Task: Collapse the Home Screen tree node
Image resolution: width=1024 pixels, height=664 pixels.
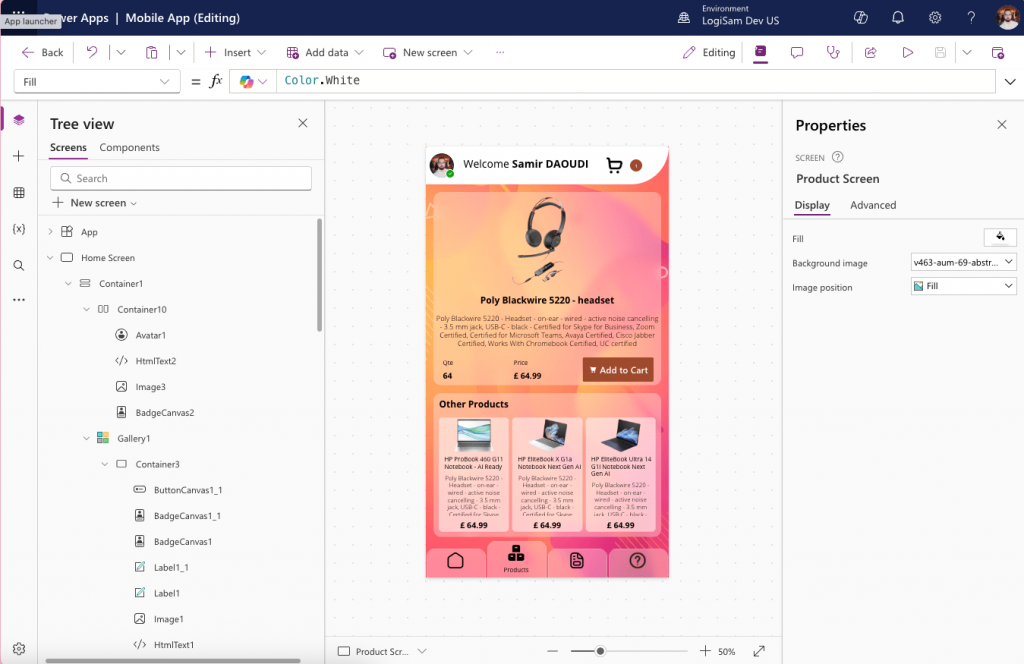Action: click(x=50, y=258)
